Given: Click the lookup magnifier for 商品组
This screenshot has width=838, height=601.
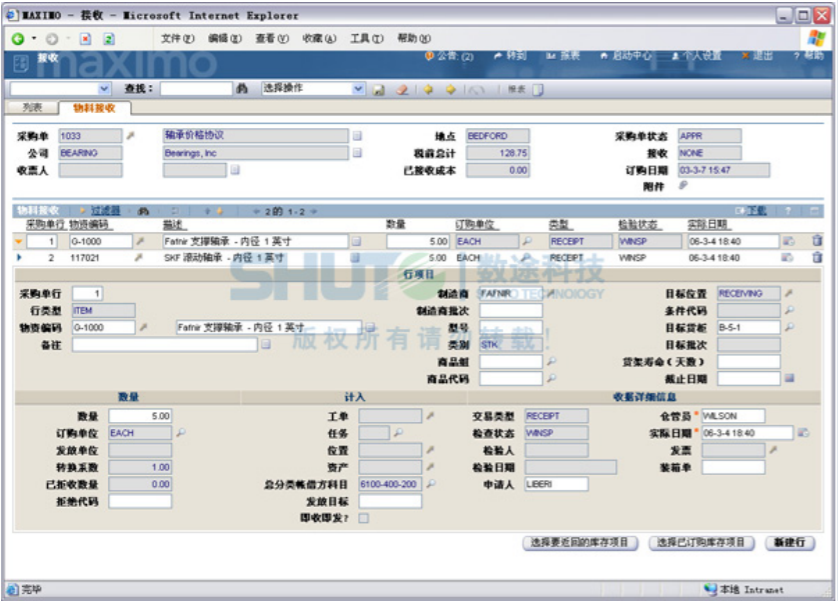Looking at the screenshot, I should click(551, 362).
